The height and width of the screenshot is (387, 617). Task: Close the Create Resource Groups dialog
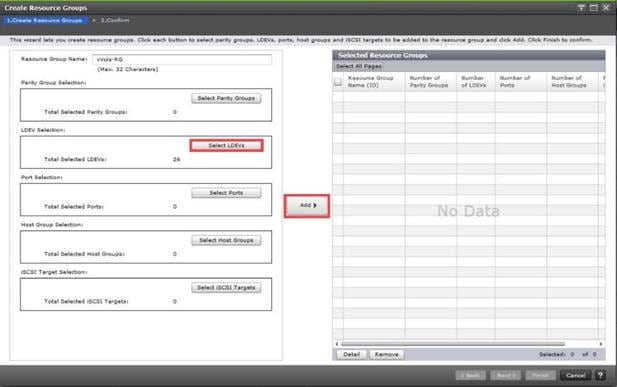point(606,8)
